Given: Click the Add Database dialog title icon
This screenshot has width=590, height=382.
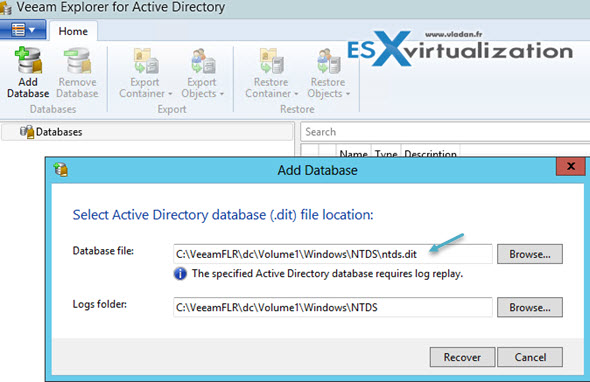Looking at the screenshot, I should [61, 170].
